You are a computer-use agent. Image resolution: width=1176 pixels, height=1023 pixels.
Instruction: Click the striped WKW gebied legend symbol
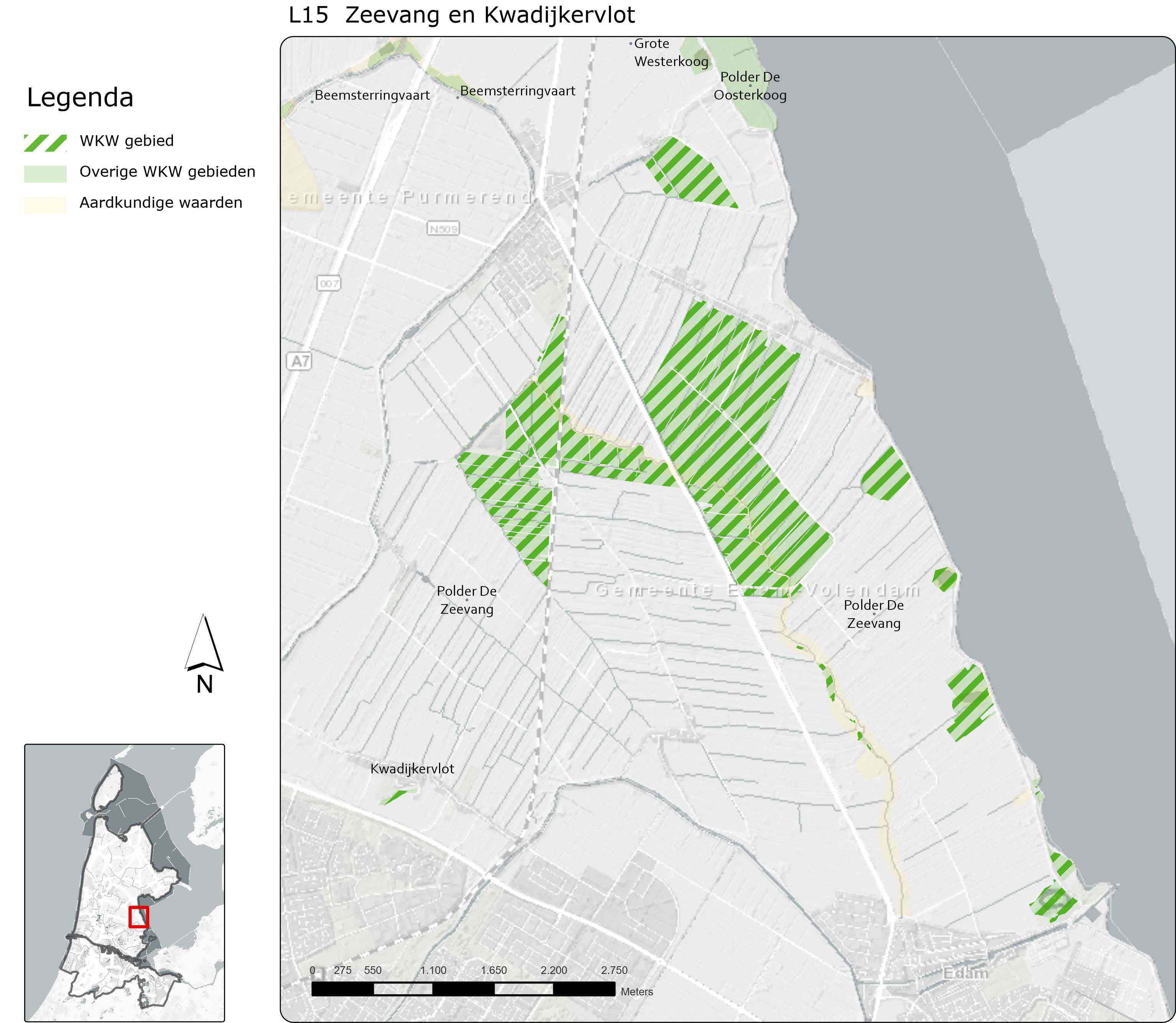pos(45,143)
